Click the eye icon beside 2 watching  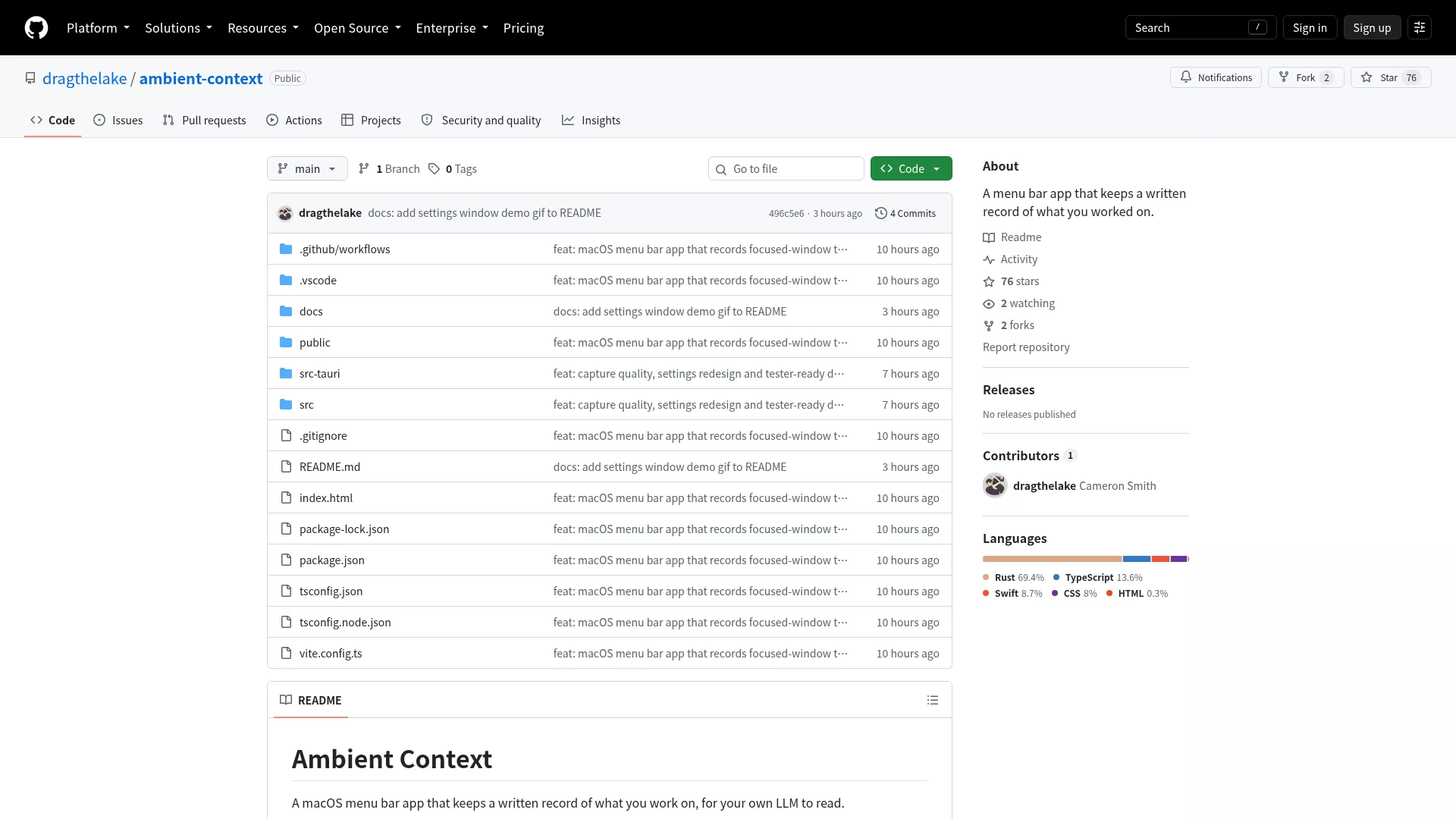point(989,303)
